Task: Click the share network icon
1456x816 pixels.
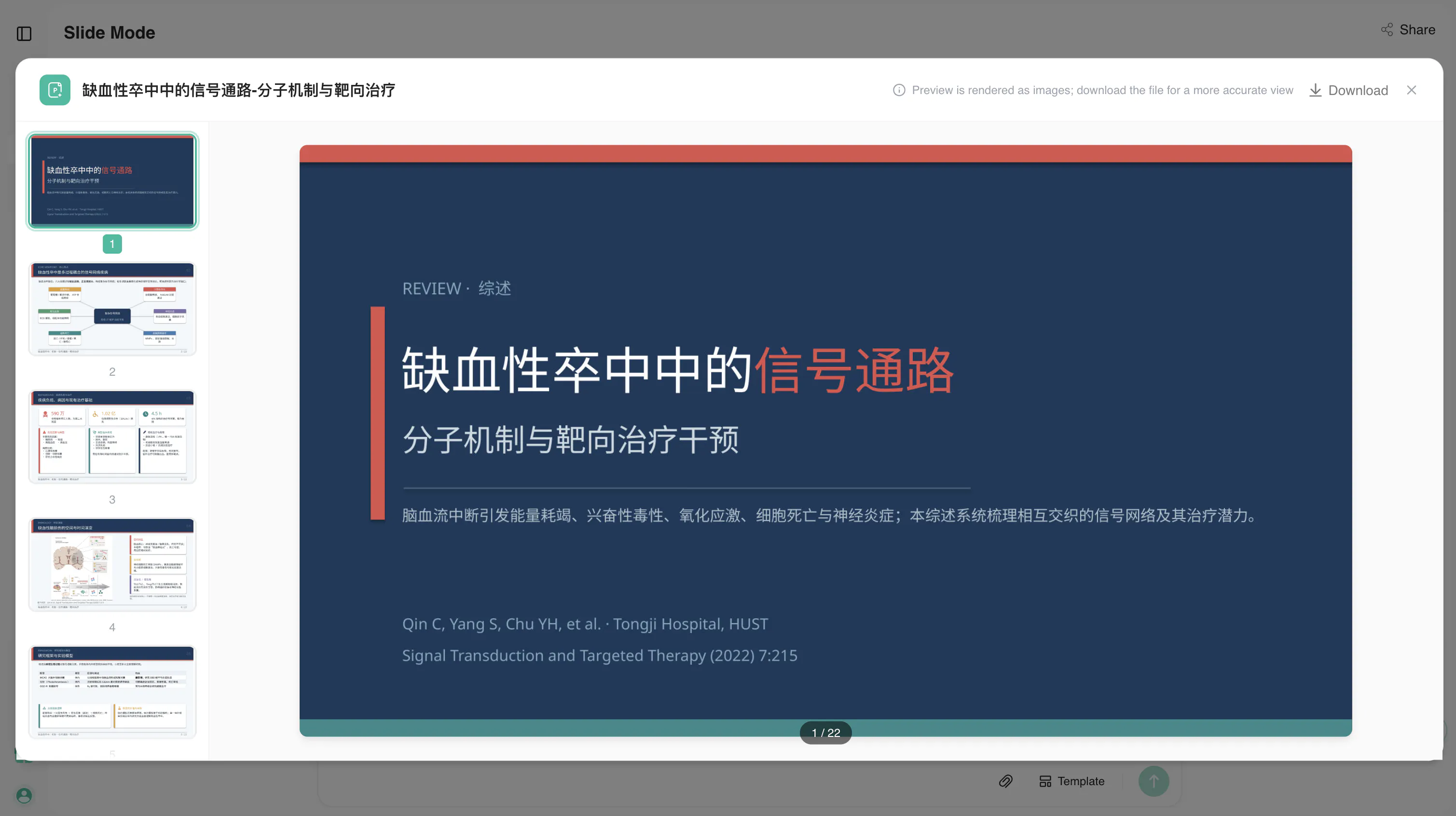Action: pyautogui.click(x=1387, y=29)
